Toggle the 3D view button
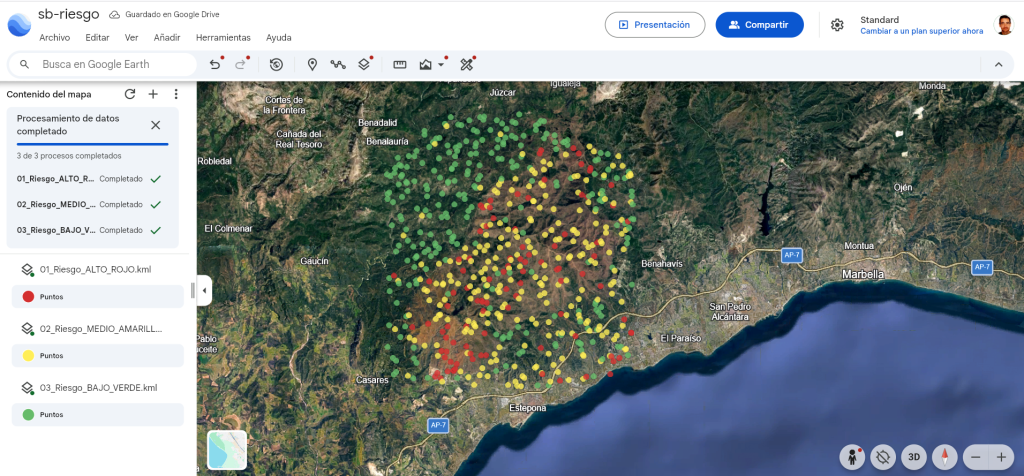Screen dimensions: 1024x476 914,457
